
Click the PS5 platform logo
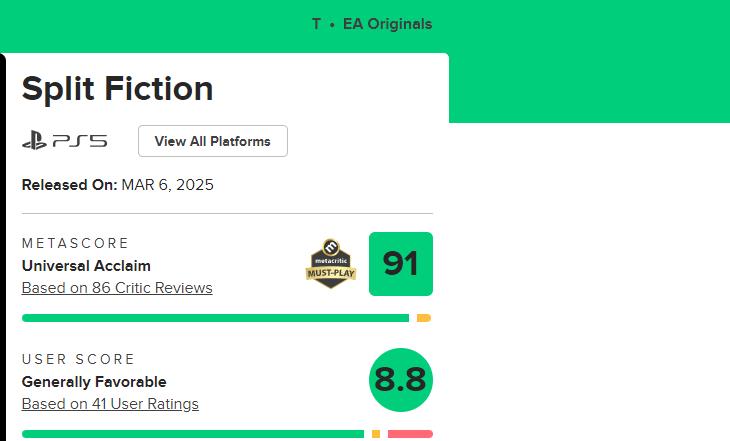point(64,141)
